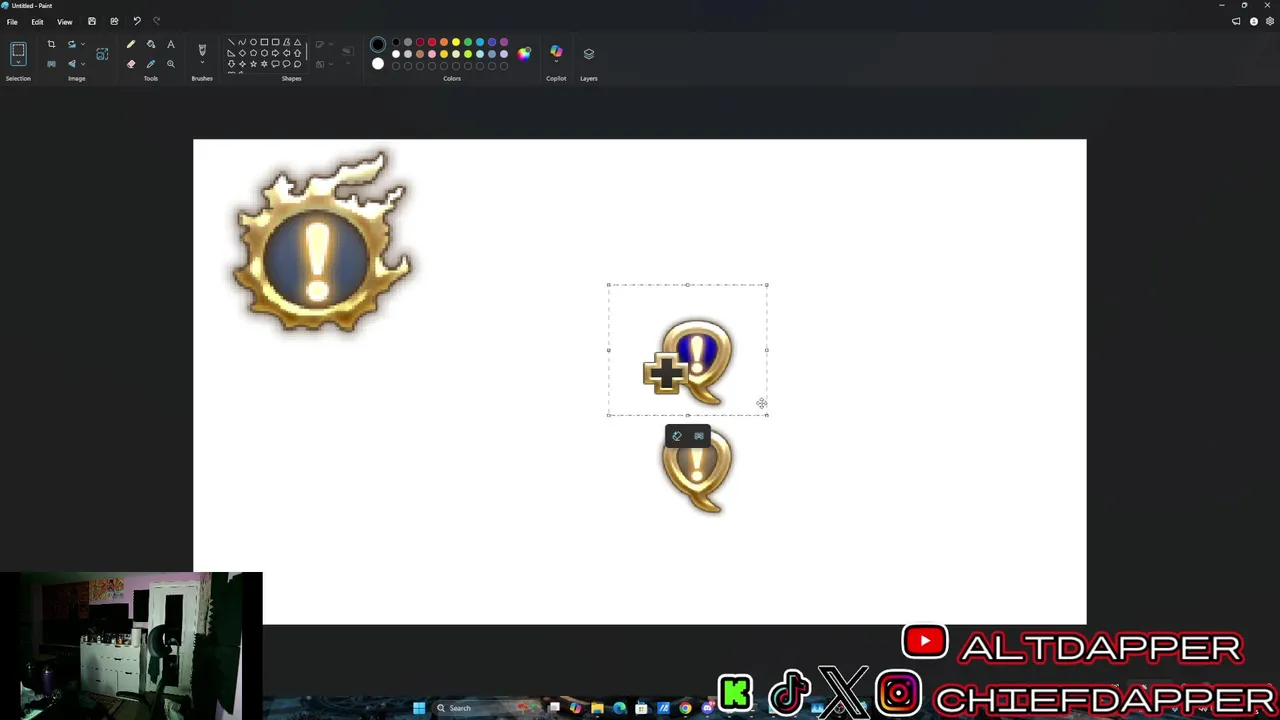Click the Copilot icon
The height and width of the screenshot is (720, 1280).
pyautogui.click(x=556, y=50)
